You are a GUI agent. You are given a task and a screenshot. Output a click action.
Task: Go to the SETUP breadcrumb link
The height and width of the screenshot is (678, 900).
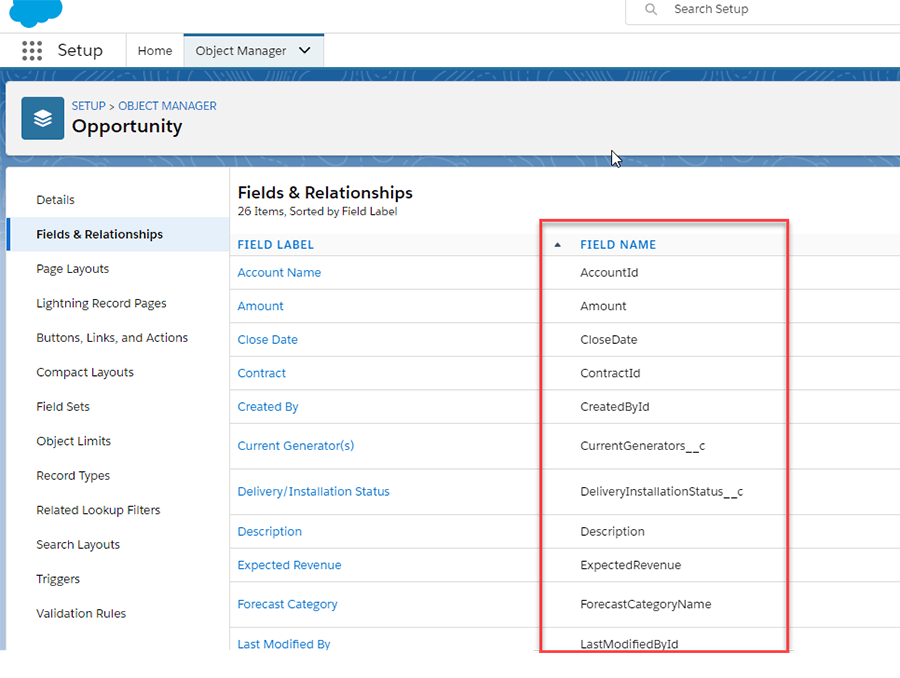tap(88, 106)
